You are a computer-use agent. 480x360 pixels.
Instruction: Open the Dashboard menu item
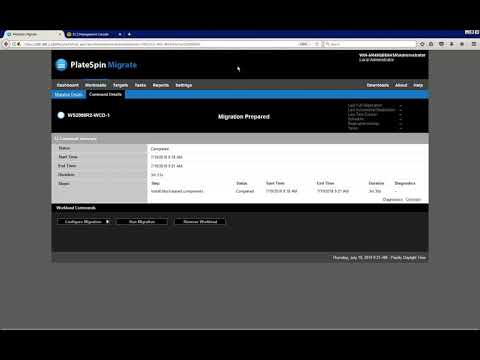click(68, 85)
